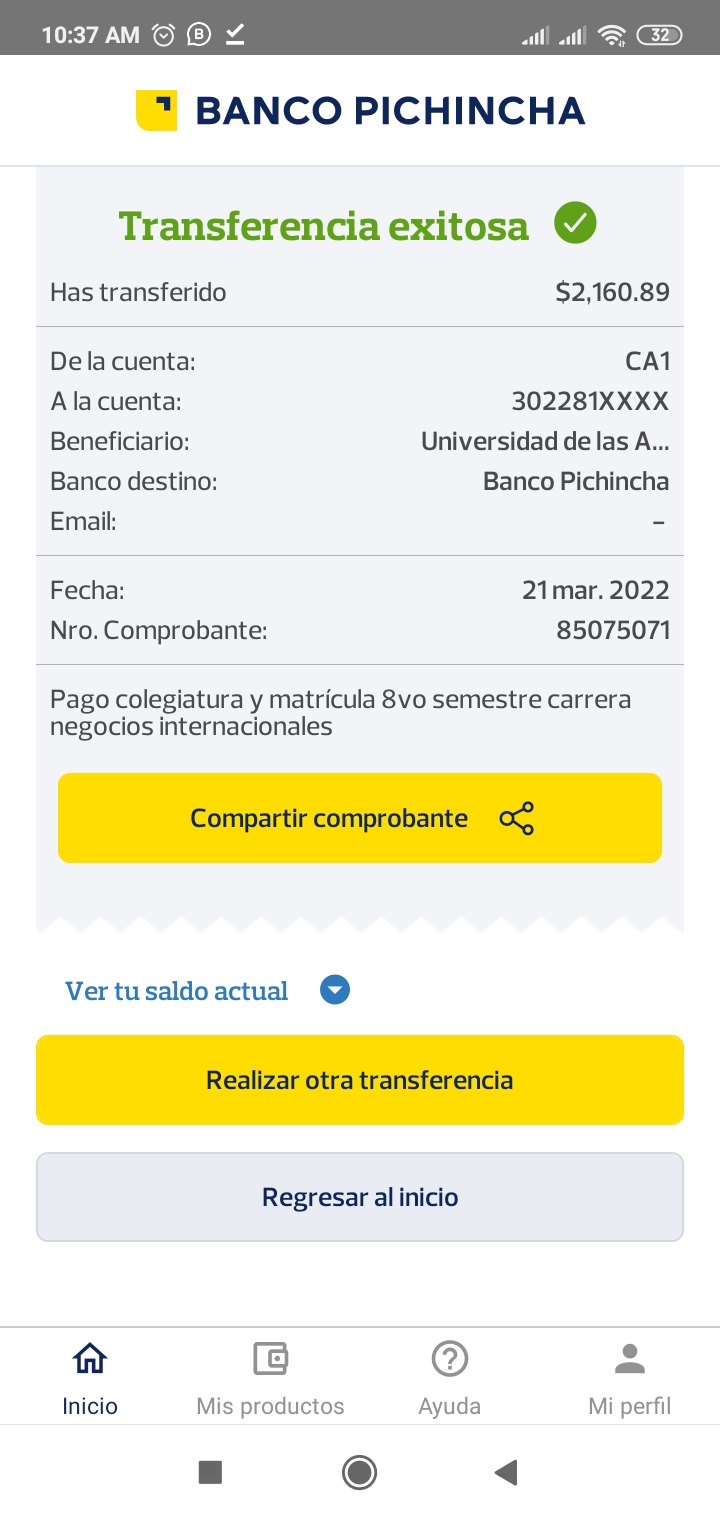The height and width of the screenshot is (1520, 720).
Task: Open the Ayuda question mark icon
Action: [x=450, y=1358]
